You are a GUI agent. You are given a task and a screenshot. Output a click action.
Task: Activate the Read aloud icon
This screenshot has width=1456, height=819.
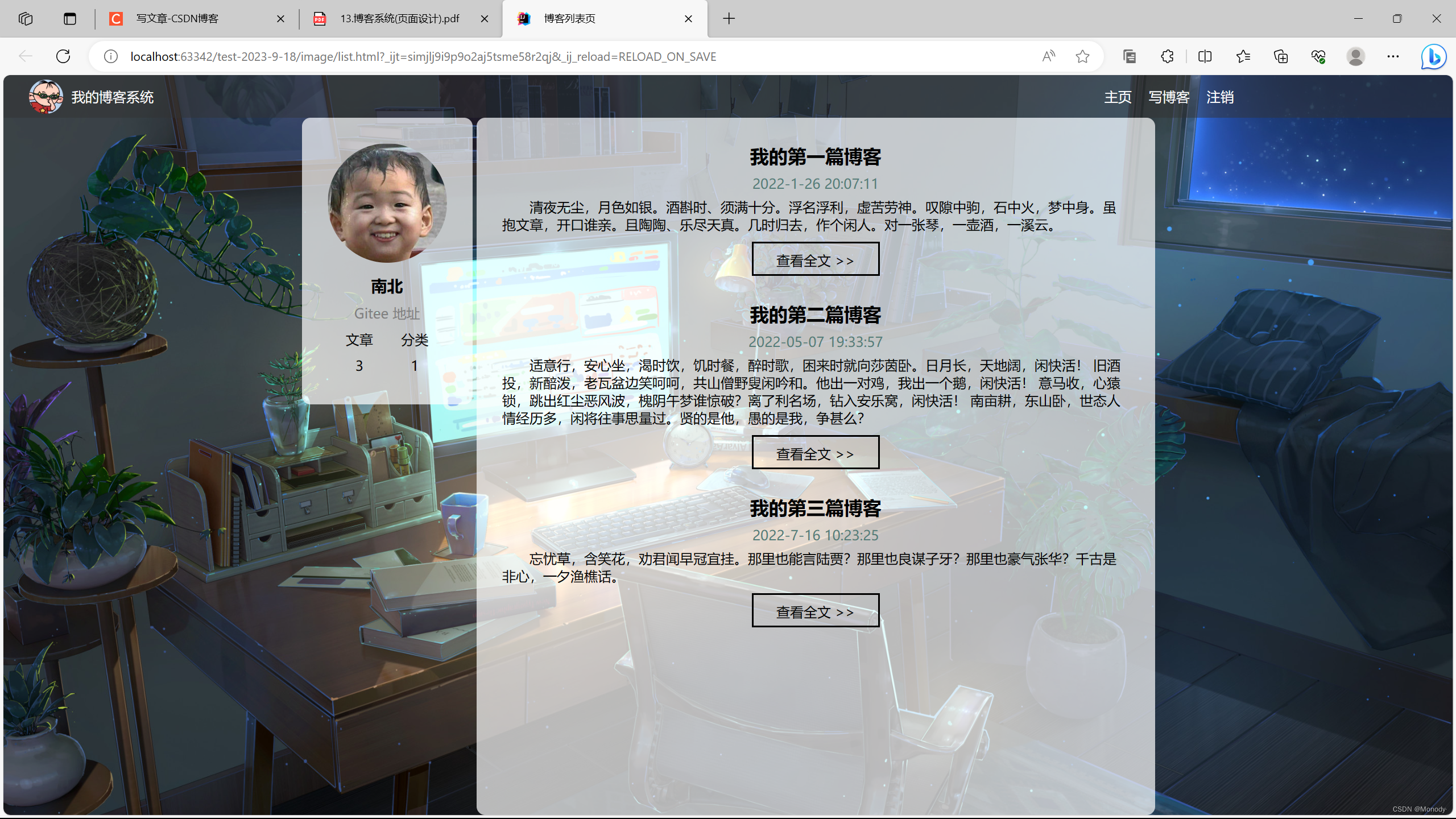tap(1048, 56)
